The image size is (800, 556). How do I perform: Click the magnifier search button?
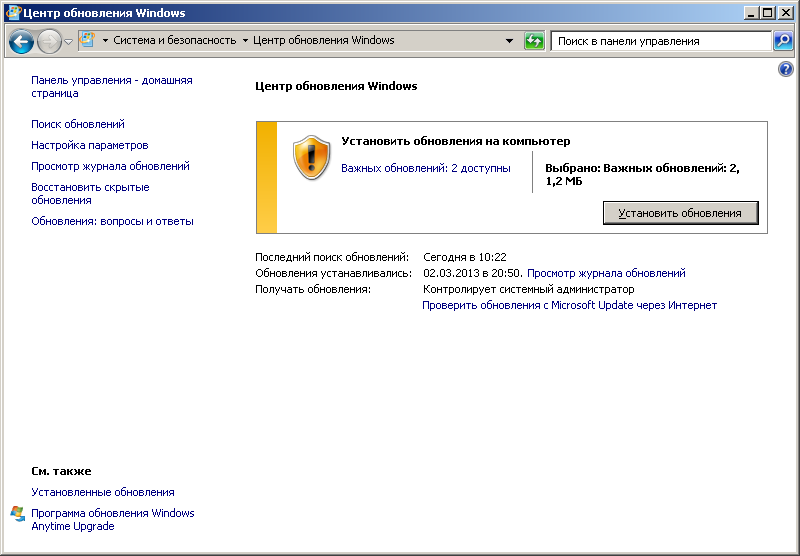783,41
